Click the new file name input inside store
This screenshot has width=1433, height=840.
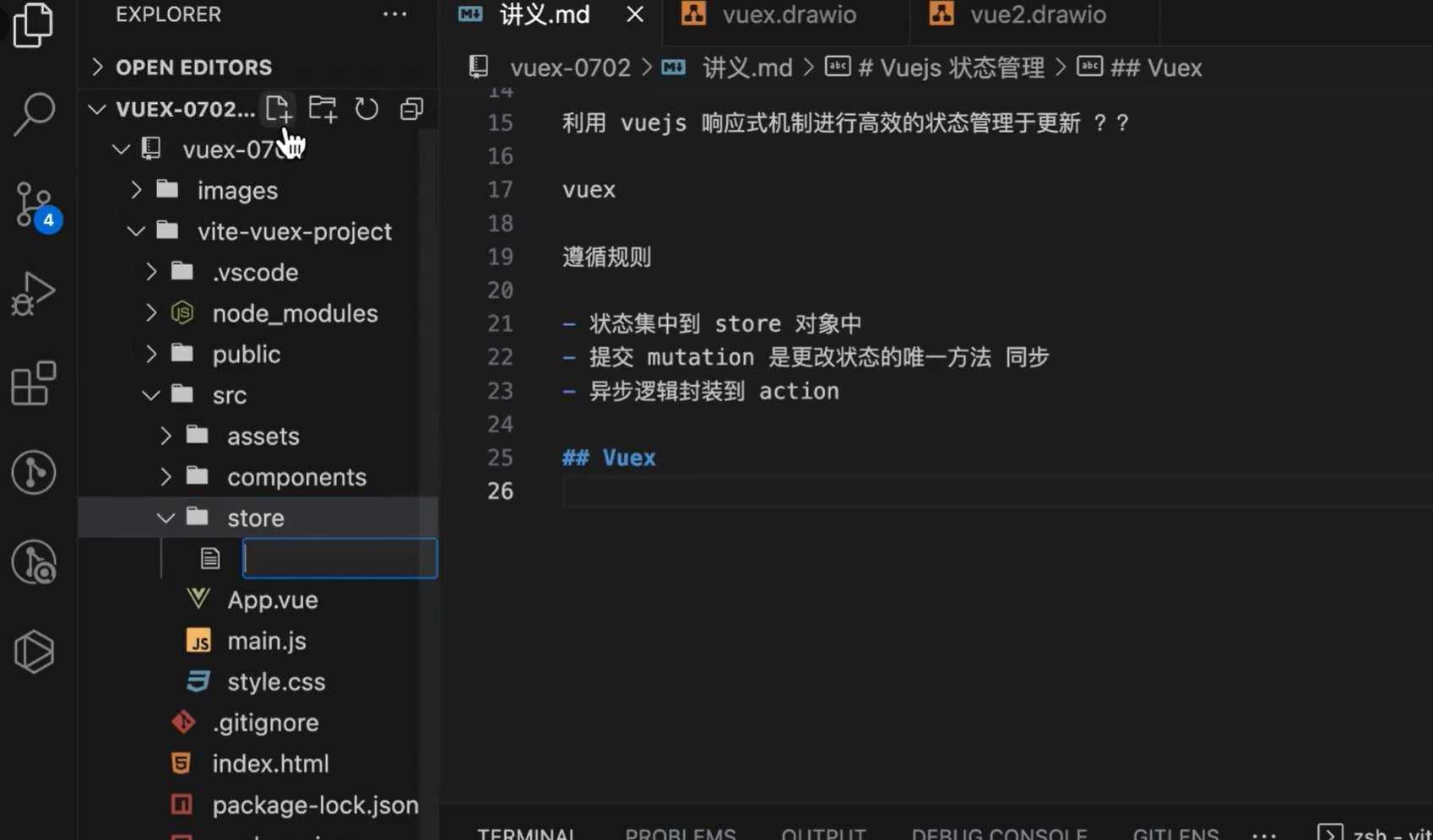tap(338, 558)
